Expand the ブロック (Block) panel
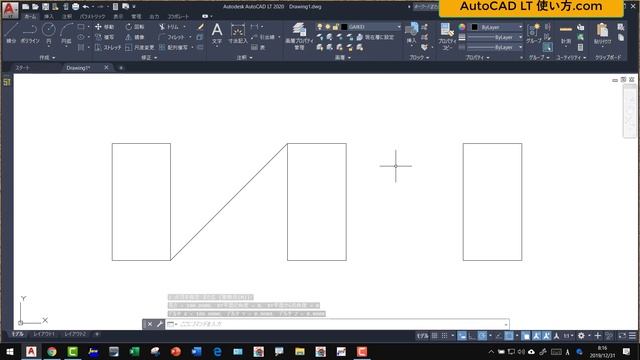Viewport: 640px width, 360px height. [419, 58]
